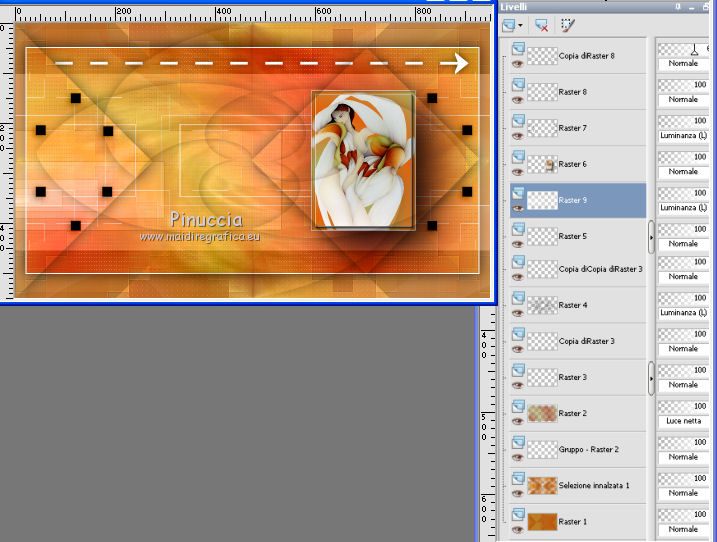Hide the Raster 1 layer
This screenshot has width=717, height=542.
(518, 530)
